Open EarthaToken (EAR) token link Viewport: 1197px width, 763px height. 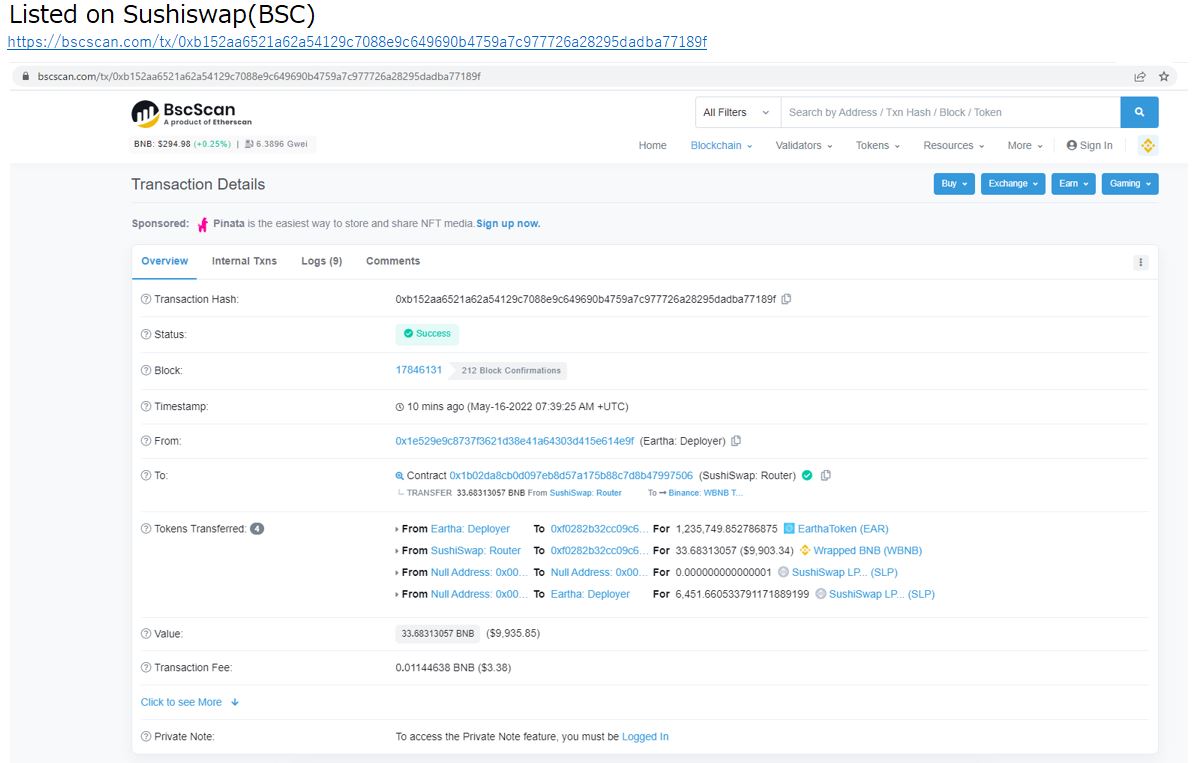tap(843, 529)
